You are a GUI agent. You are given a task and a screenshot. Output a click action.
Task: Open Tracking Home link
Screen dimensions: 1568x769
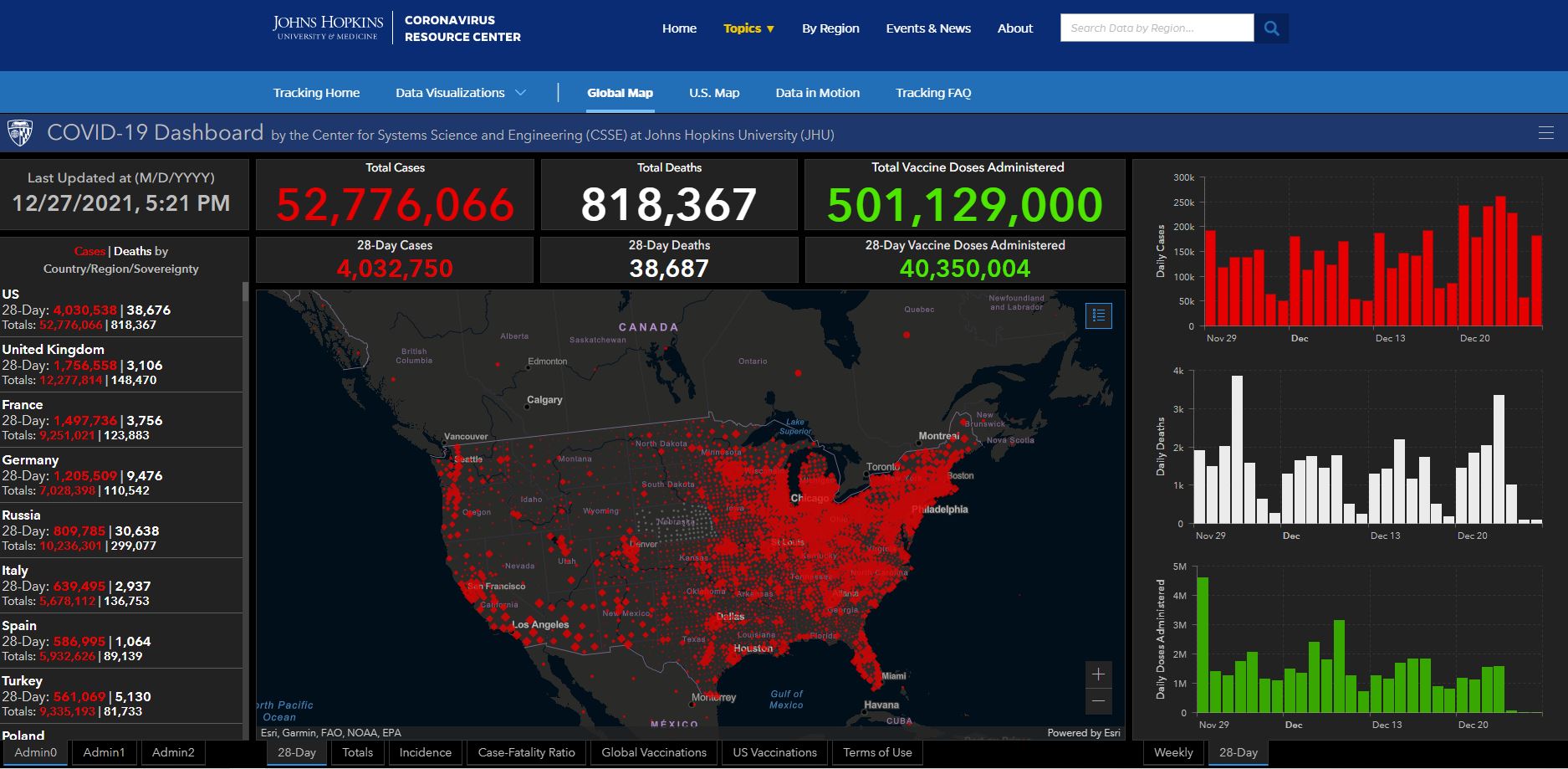tap(316, 93)
